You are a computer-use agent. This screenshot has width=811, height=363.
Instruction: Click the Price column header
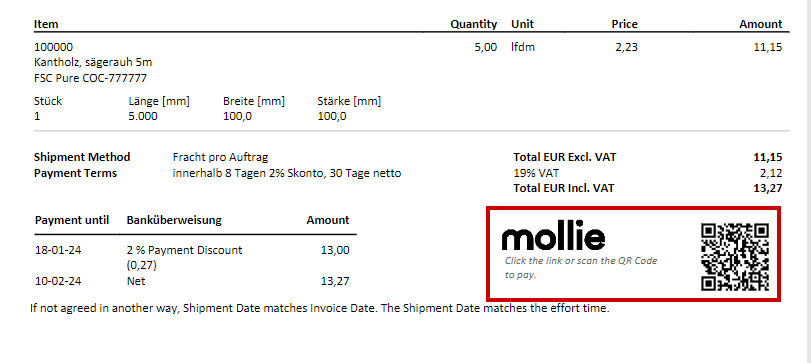click(x=624, y=24)
